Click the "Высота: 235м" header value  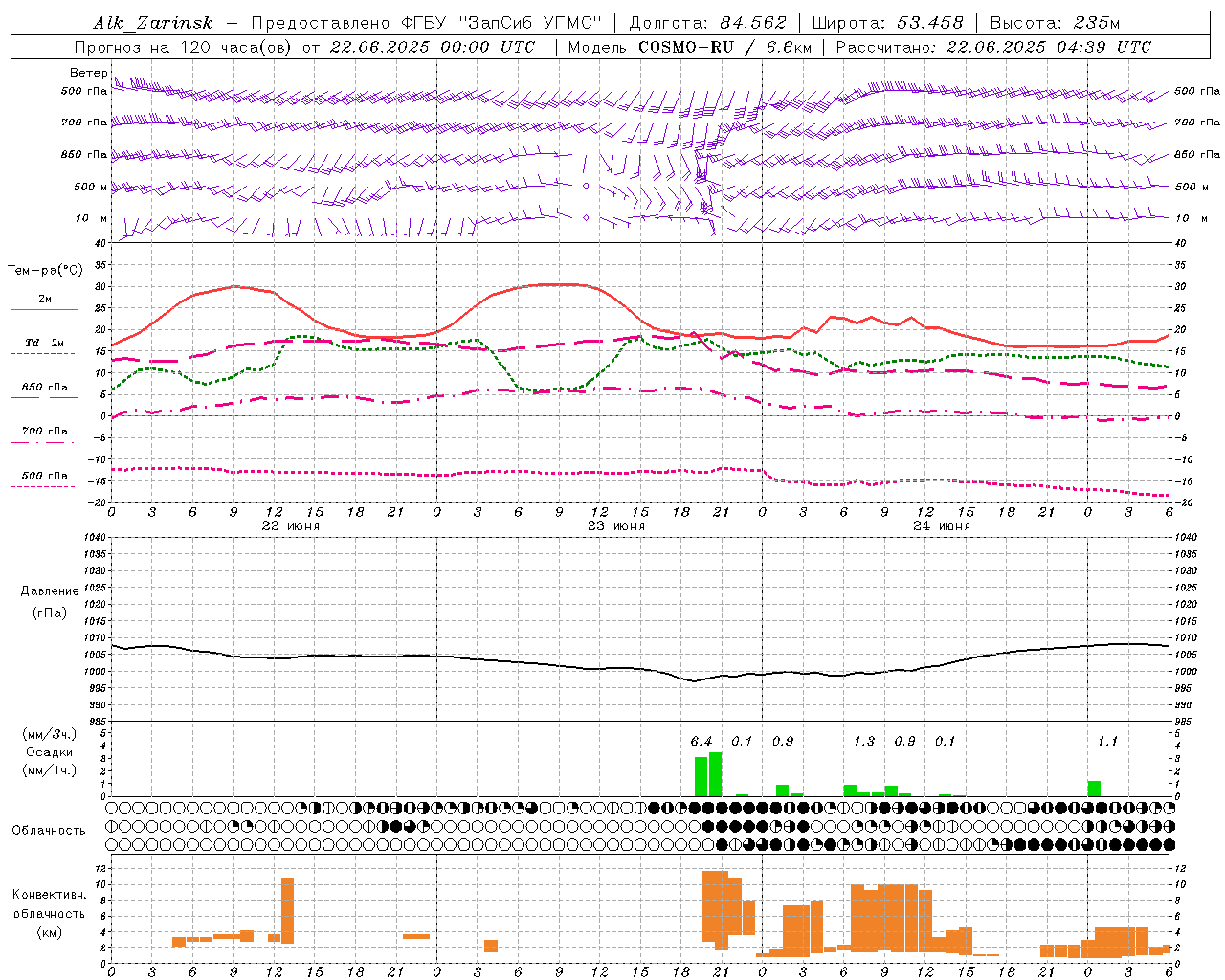pyautogui.click(x=1055, y=23)
